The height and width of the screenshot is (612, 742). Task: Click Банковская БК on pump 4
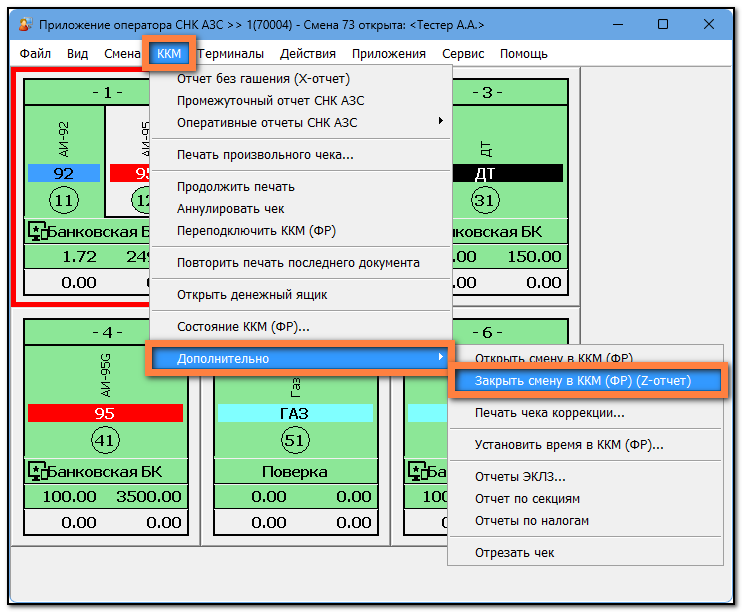pos(105,472)
